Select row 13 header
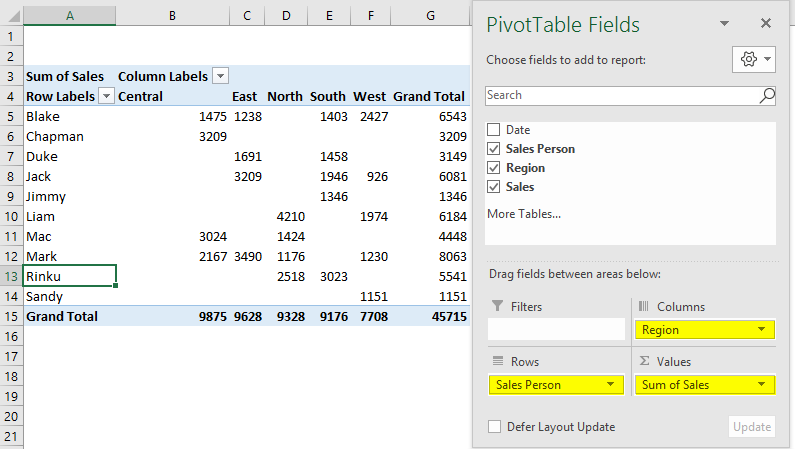 coord(11,276)
